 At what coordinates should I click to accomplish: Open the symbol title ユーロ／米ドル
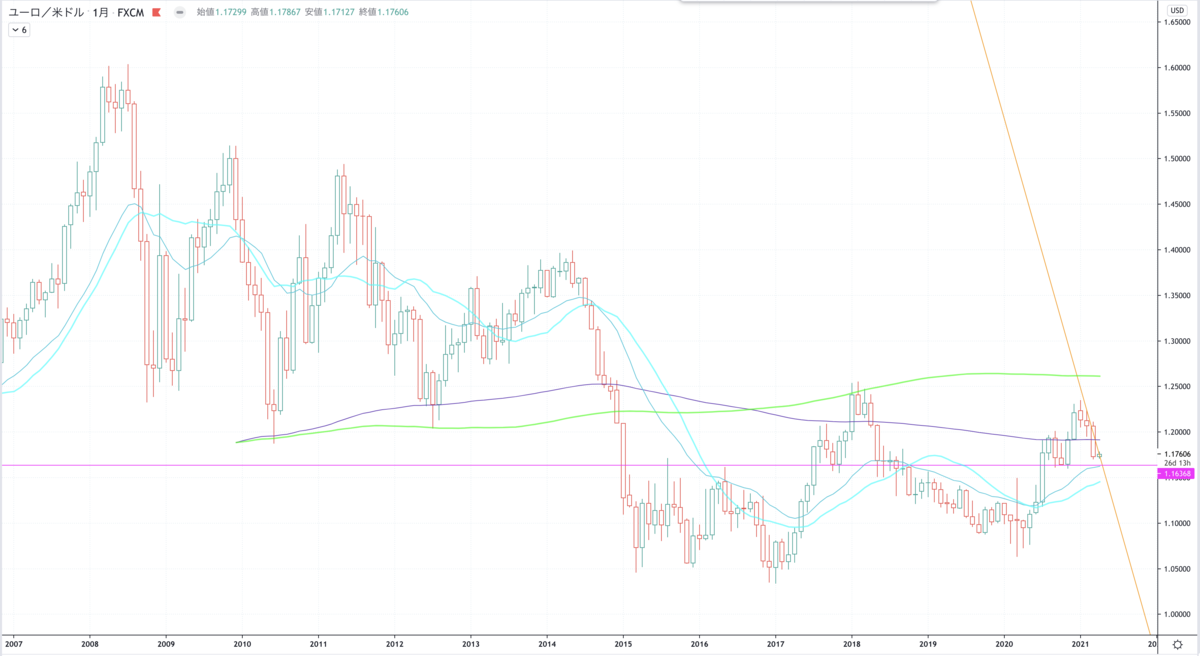pos(44,13)
